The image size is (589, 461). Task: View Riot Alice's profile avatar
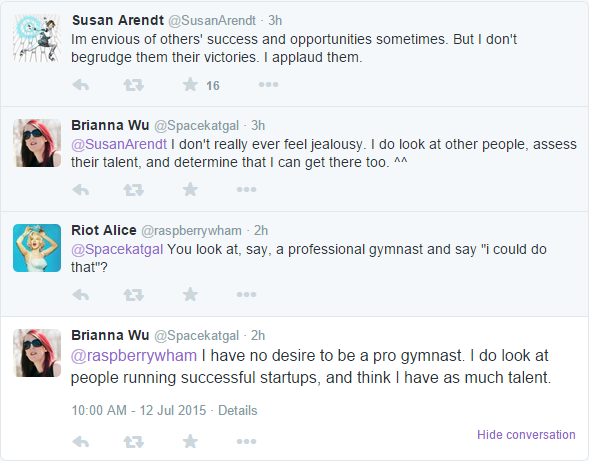tap(37, 248)
